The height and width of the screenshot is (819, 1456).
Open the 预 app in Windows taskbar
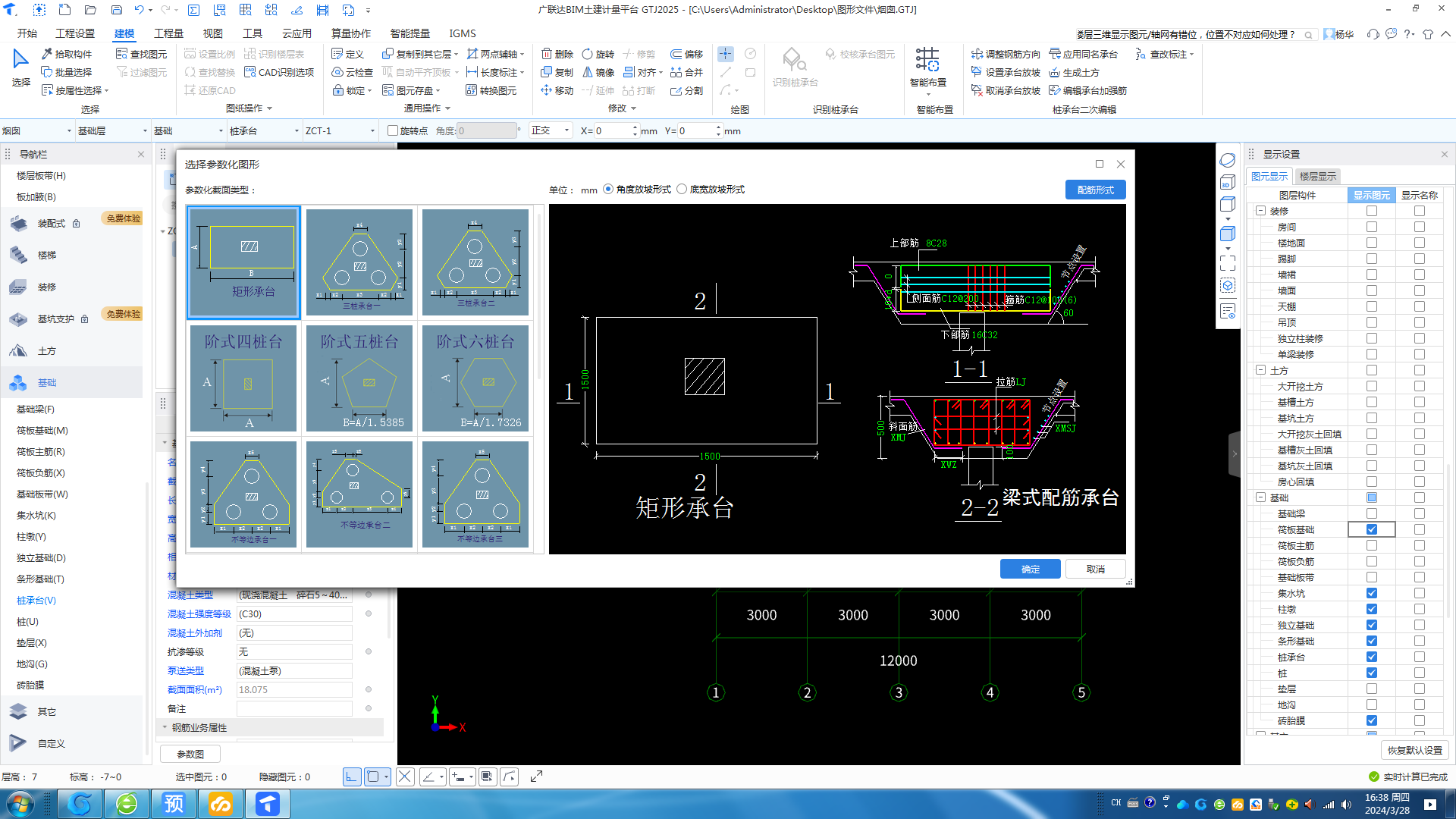pos(174,804)
